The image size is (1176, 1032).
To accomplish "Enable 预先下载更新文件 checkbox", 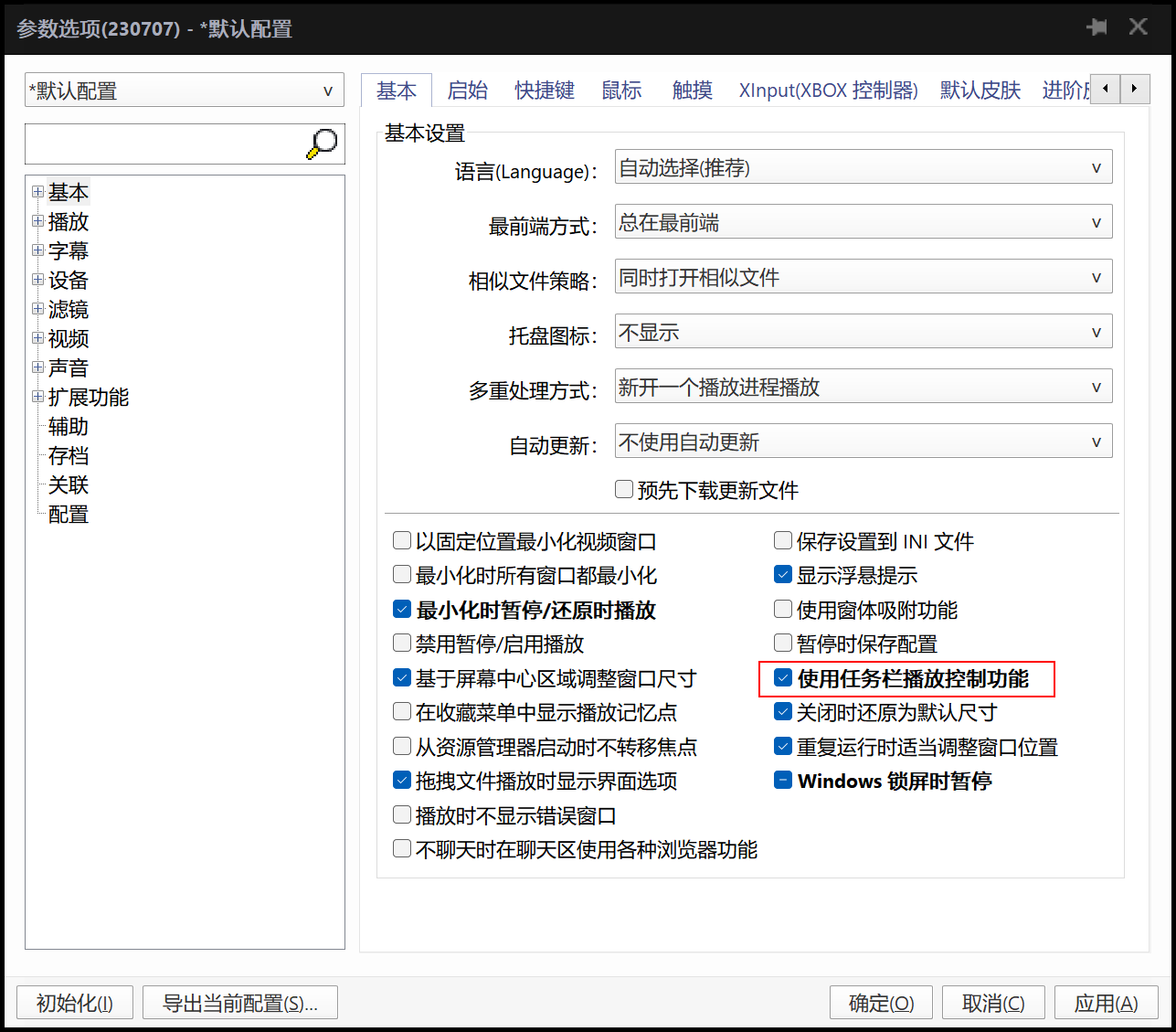I will pyautogui.click(x=623, y=489).
